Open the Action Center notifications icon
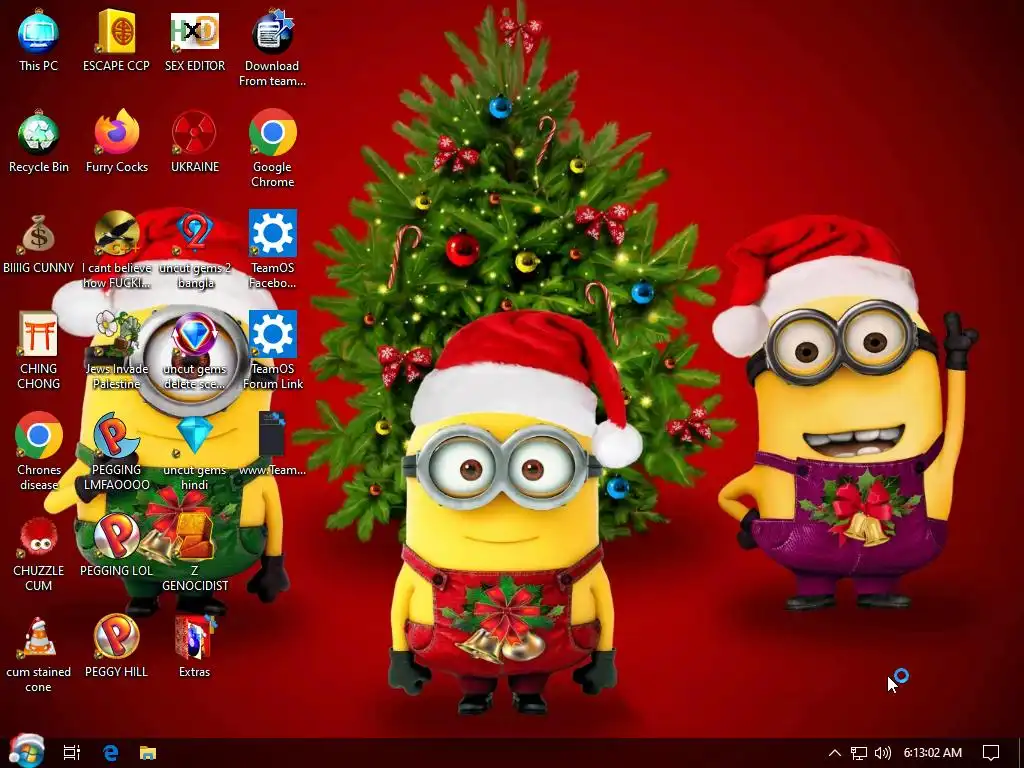The width and height of the screenshot is (1024, 768). coord(991,753)
